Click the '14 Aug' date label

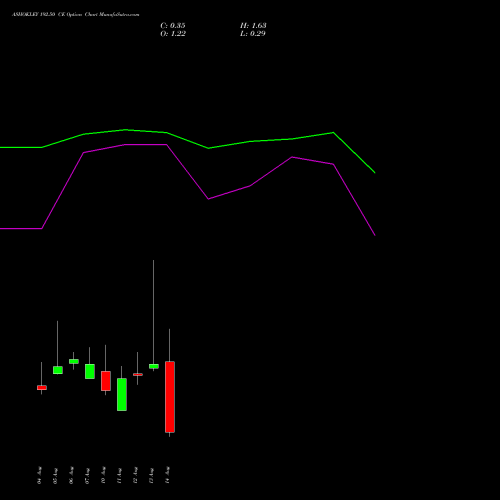pos(167,475)
